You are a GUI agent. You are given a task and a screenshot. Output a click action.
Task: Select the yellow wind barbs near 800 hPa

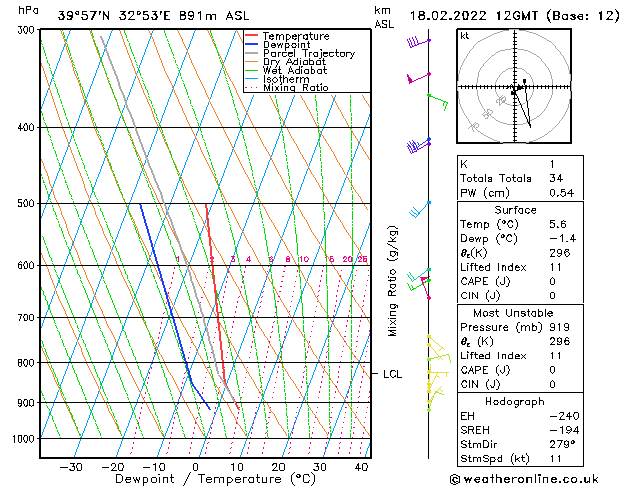436,372
